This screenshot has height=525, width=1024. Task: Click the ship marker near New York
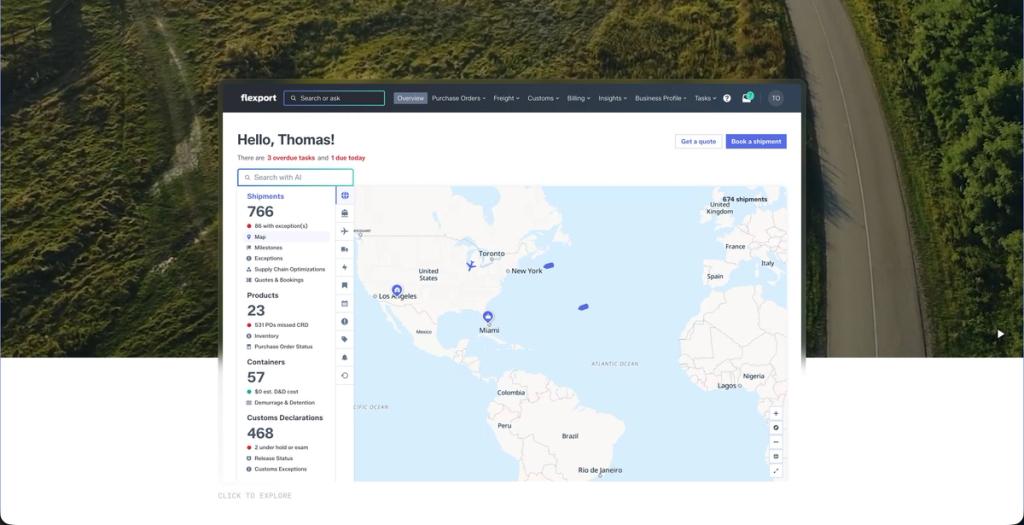(549, 266)
